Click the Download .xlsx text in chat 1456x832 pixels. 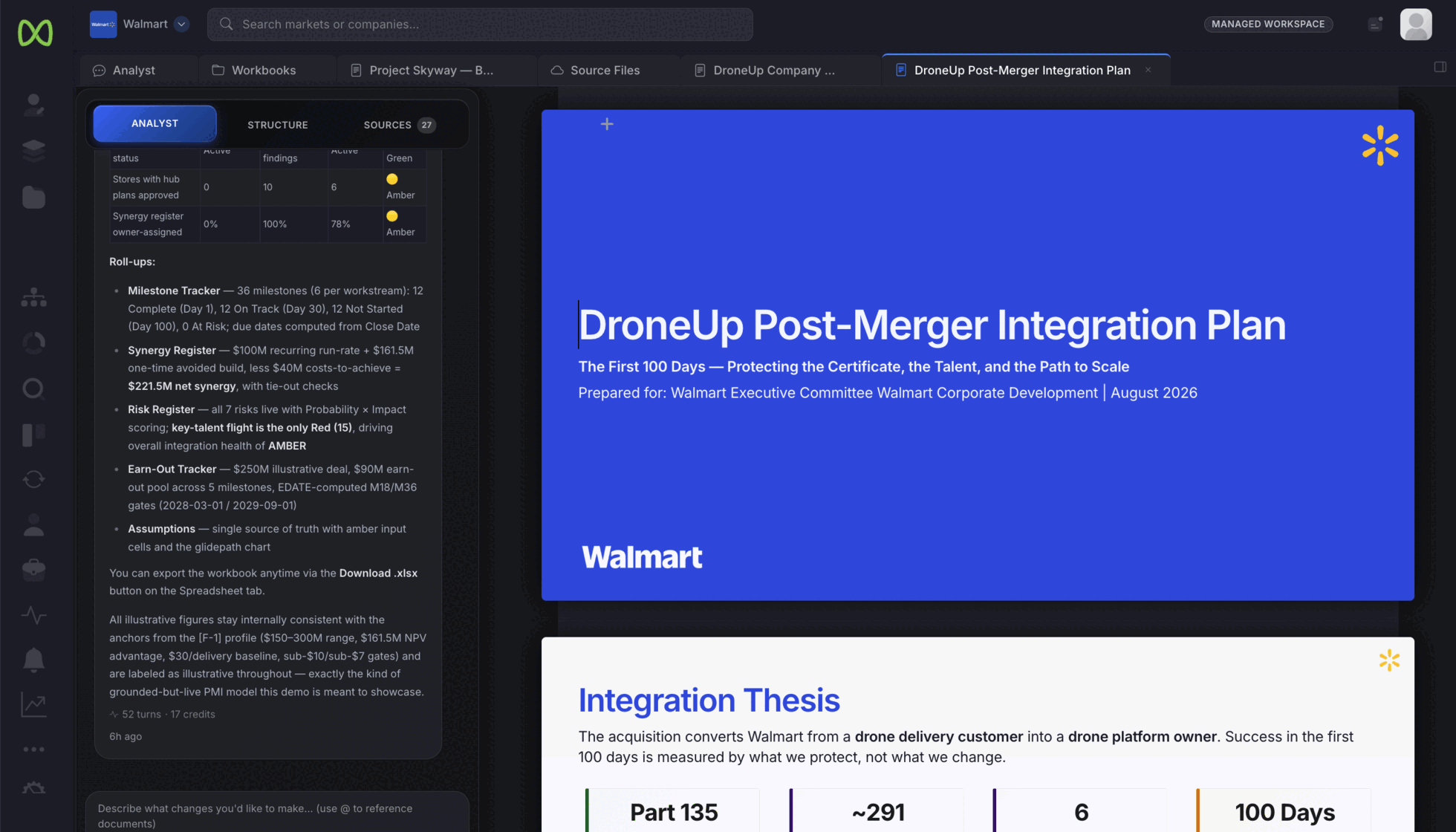tap(378, 573)
